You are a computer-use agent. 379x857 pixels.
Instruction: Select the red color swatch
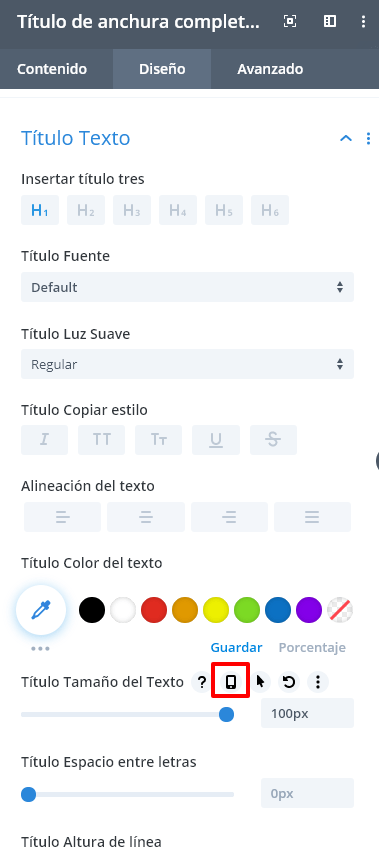[x=154, y=610]
